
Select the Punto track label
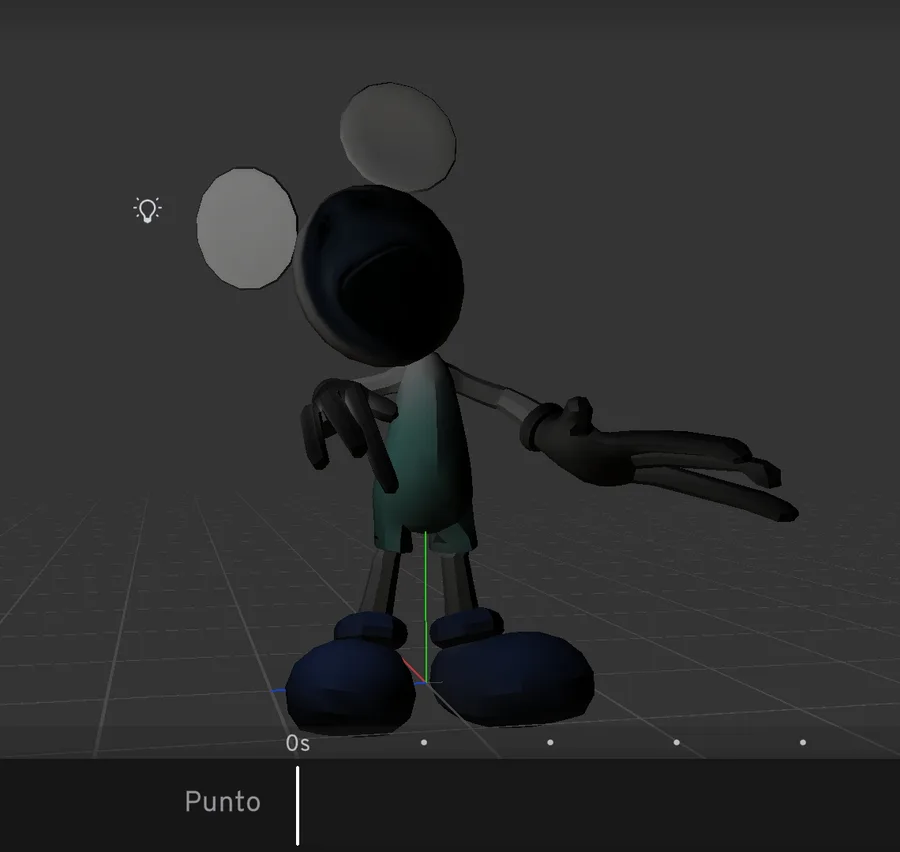click(223, 801)
